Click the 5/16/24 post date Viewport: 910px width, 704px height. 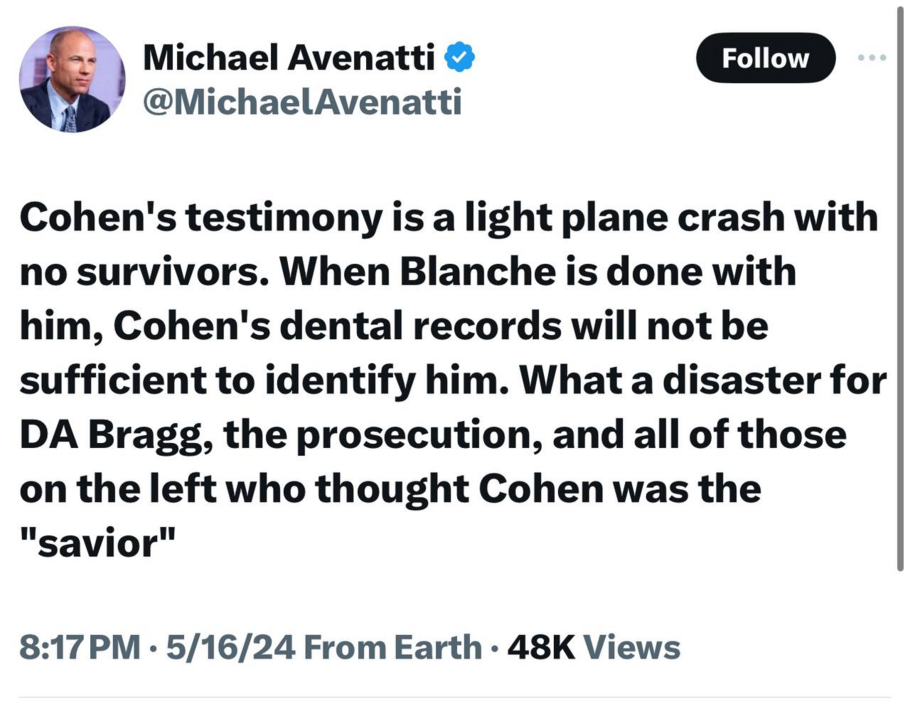point(228,647)
